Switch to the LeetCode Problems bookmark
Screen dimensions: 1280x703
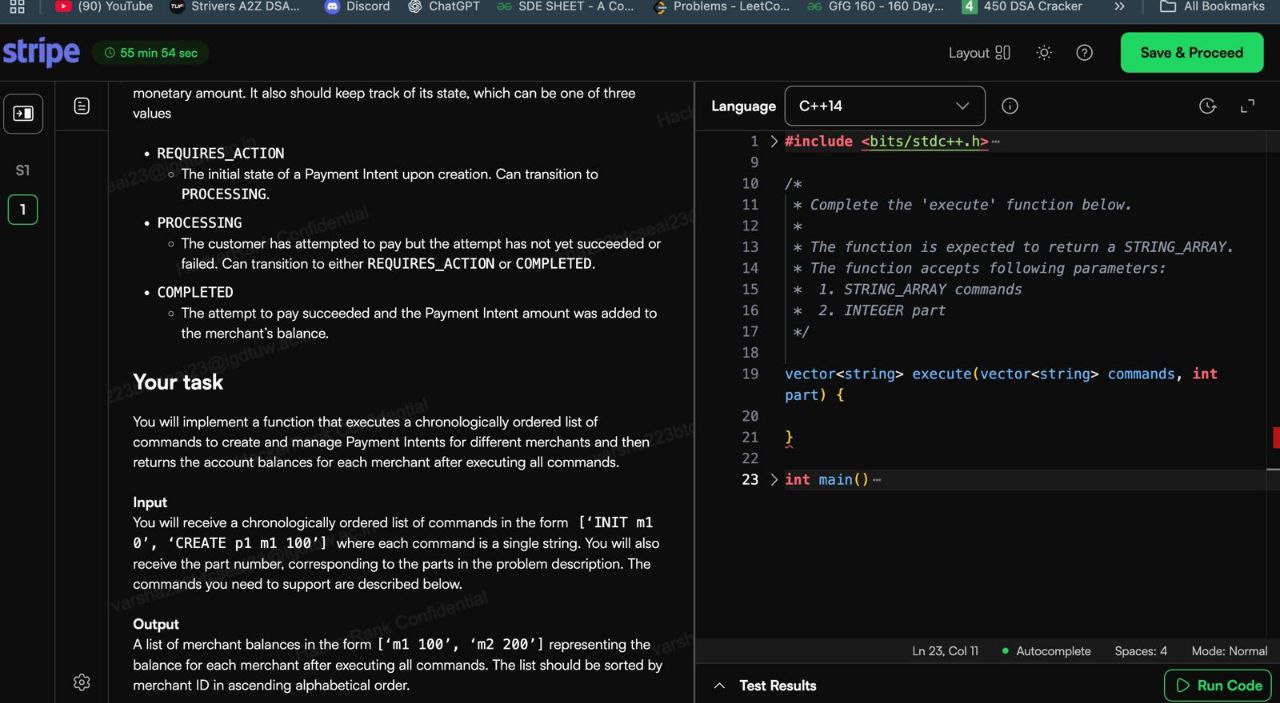point(721,7)
